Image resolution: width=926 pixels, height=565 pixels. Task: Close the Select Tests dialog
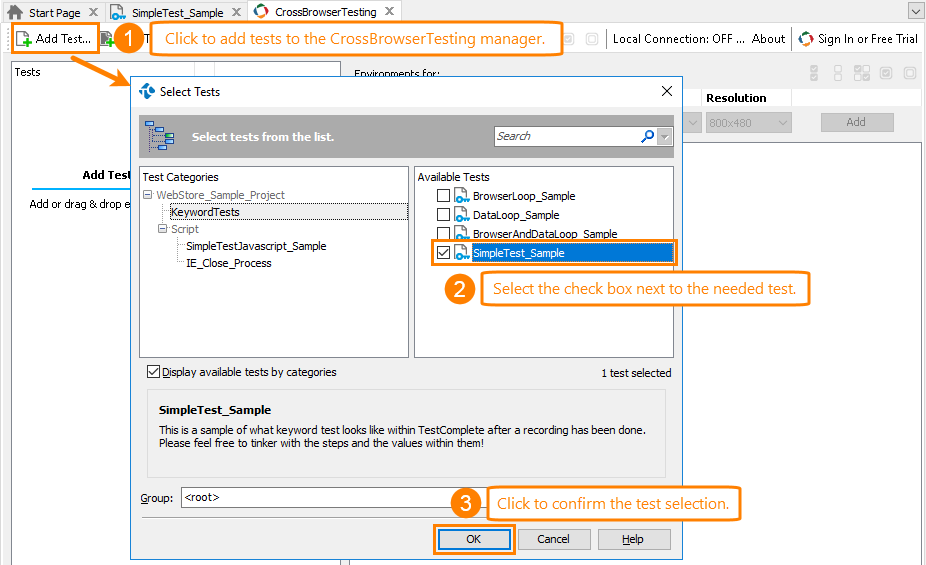667,91
